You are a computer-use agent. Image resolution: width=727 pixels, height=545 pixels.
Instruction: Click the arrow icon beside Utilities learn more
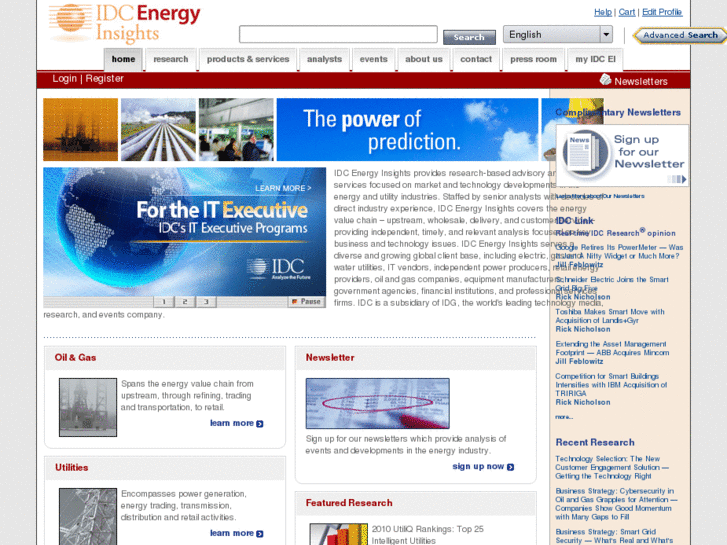pyautogui.click(x=260, y=534)
